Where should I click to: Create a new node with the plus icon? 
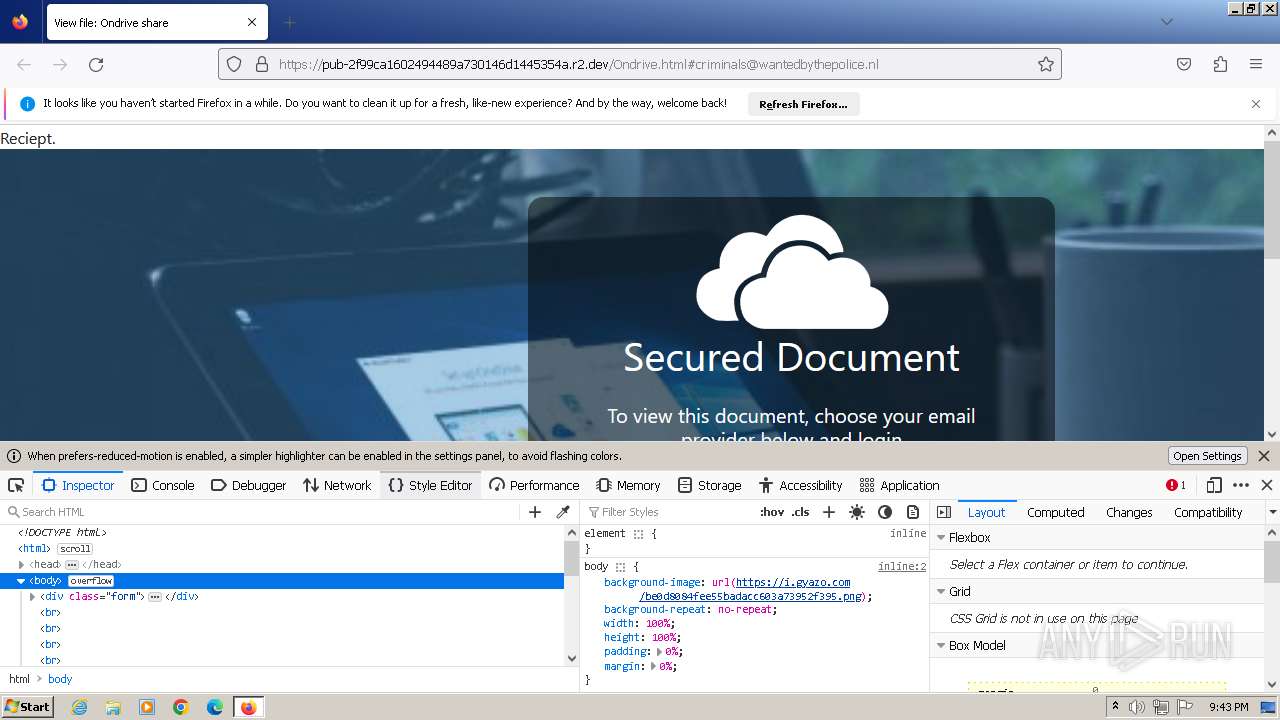[x=535, y=512]
